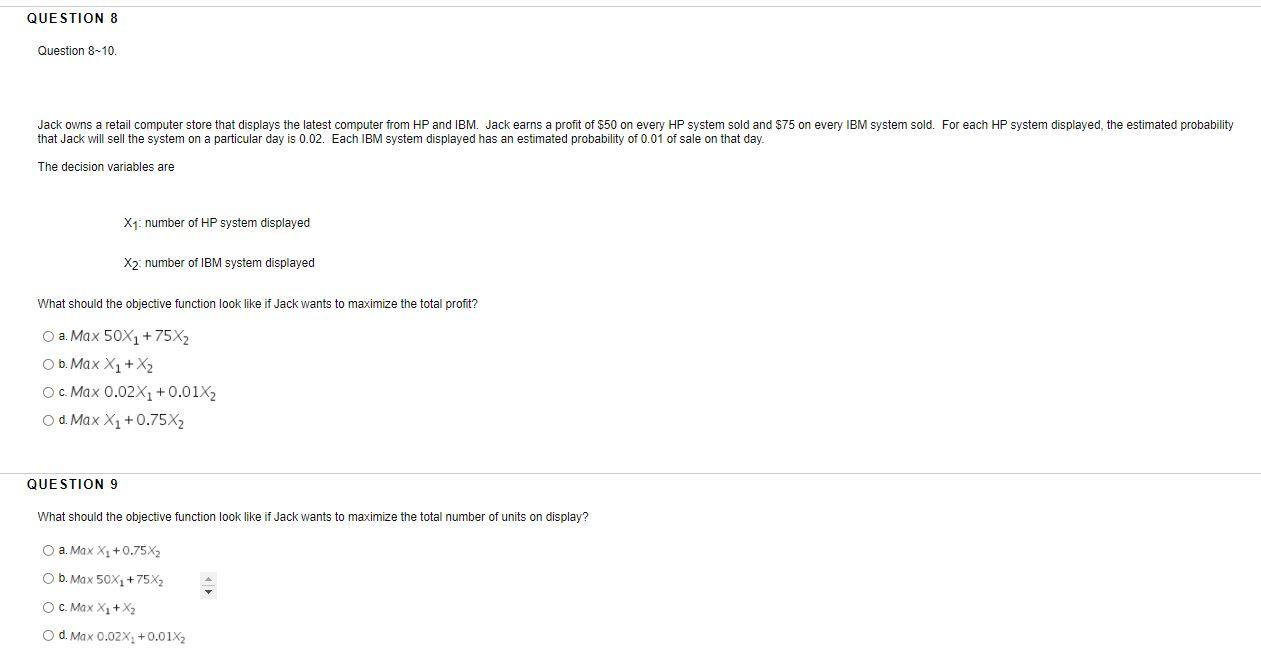Select answer b "Max X1 + X2" for Question 8
This screenshot has height=667, width=1261.
(47, 363)
